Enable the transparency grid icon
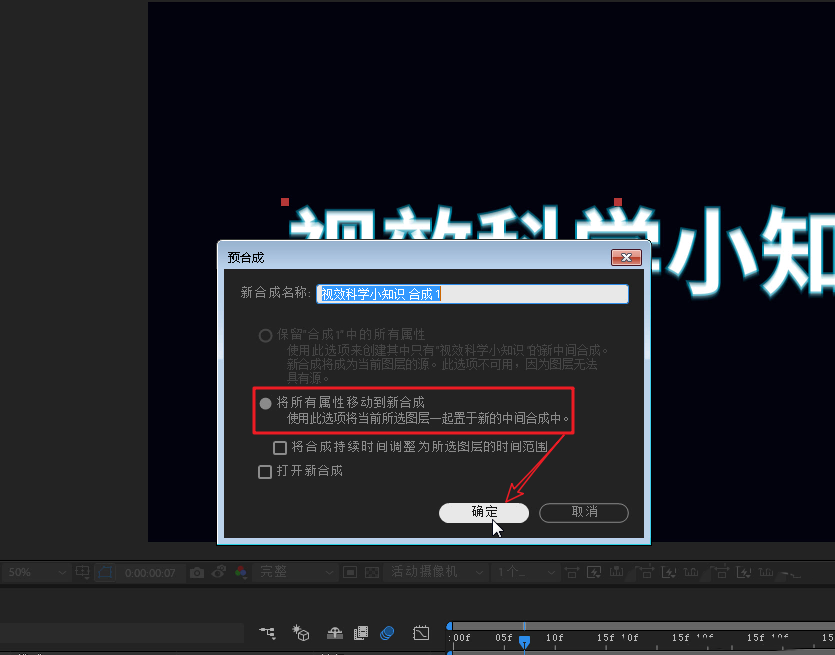 [372, 572]
